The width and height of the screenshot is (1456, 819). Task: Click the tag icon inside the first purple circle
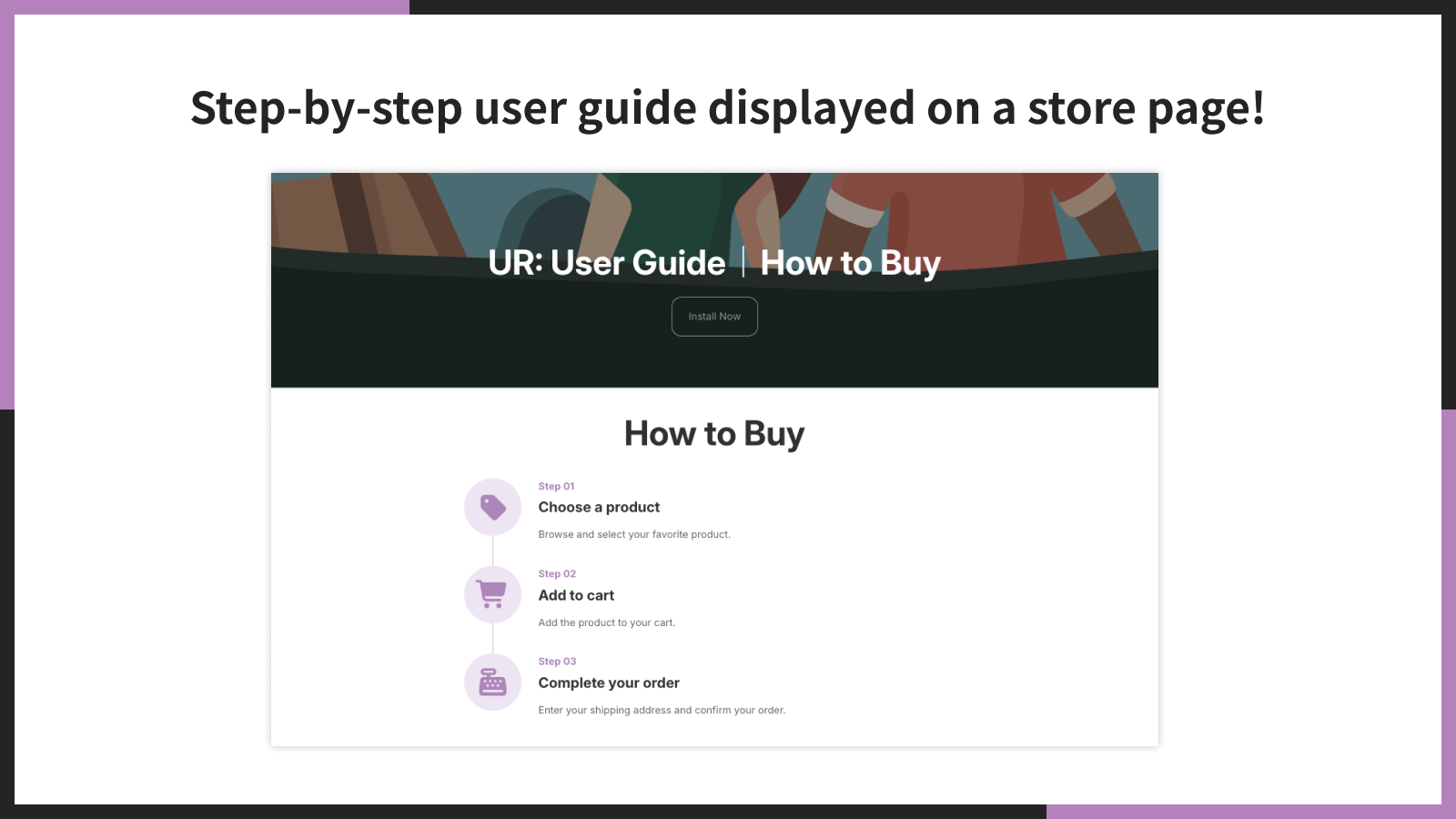(492, 507)
